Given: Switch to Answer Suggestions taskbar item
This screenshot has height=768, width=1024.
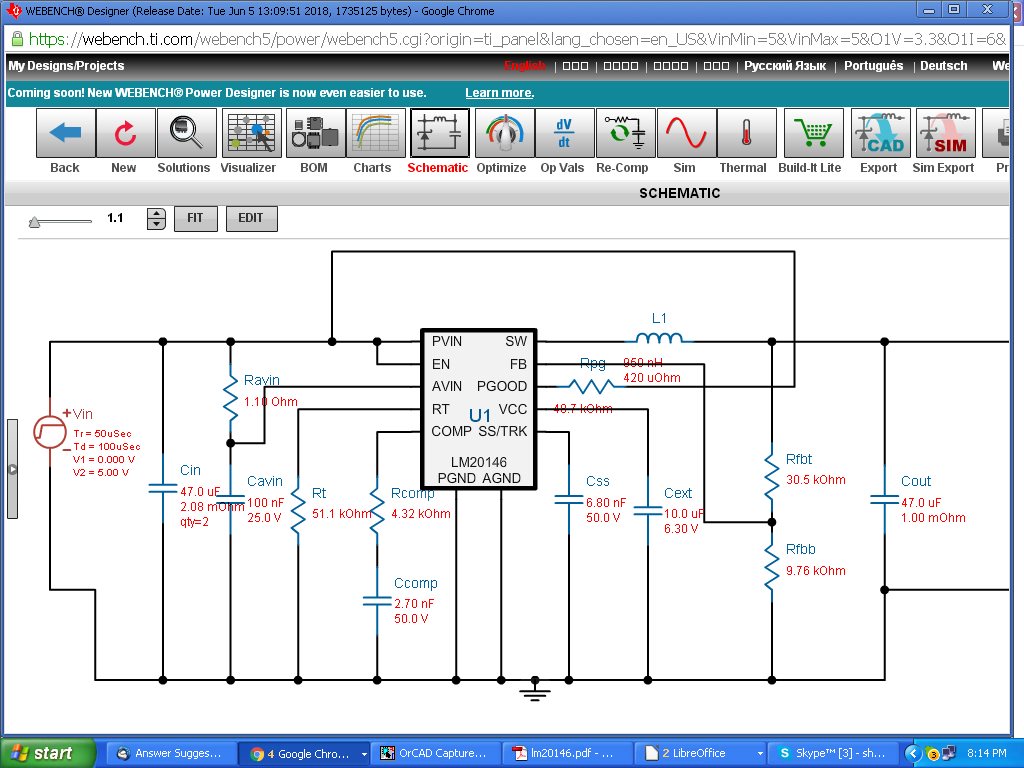Looking at the screenshot, I should [171, 753].
